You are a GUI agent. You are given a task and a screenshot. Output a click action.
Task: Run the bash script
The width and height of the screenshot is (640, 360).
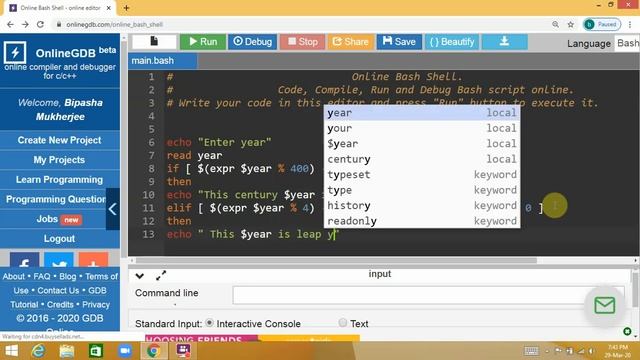tap(202, 42)
